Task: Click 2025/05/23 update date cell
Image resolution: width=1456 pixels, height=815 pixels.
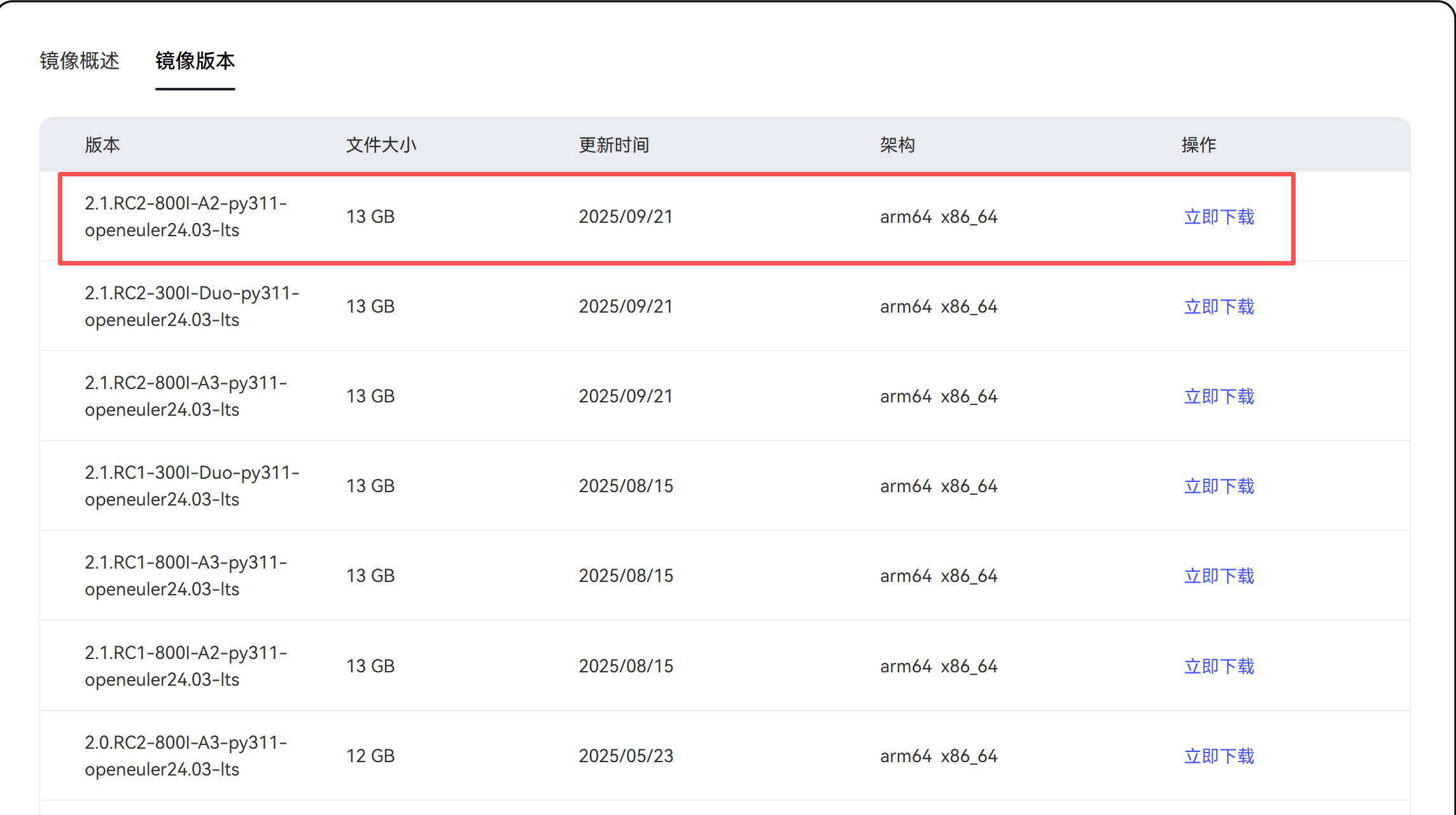Action: 626,756
